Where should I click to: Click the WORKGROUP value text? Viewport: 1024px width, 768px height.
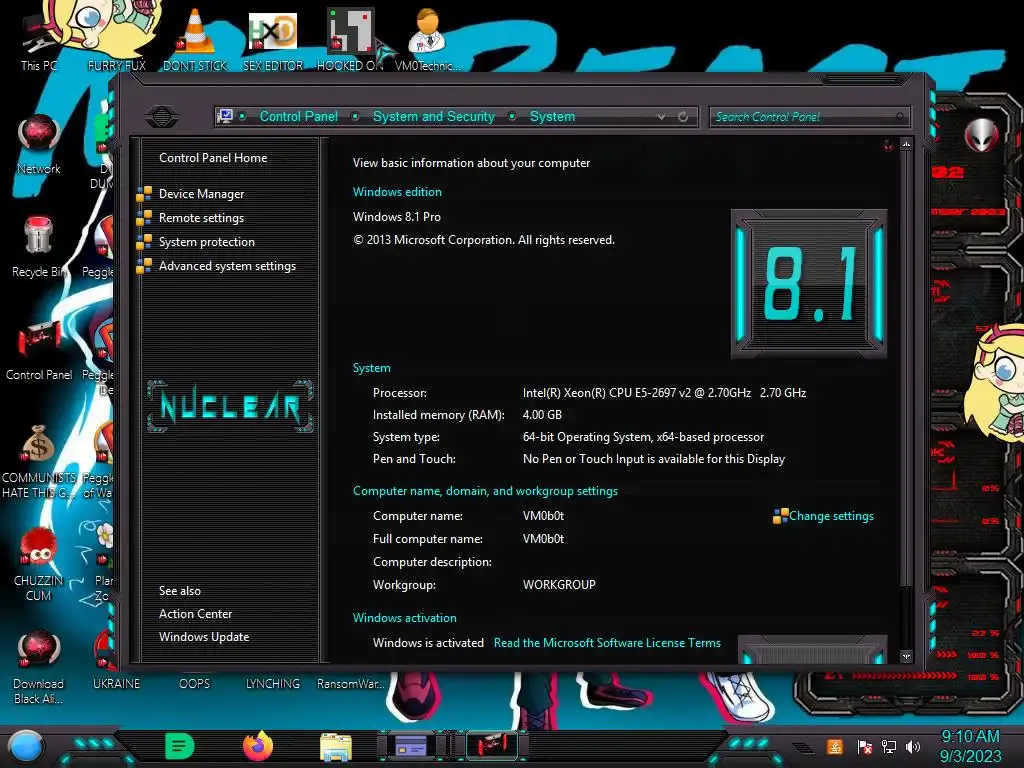559,584
